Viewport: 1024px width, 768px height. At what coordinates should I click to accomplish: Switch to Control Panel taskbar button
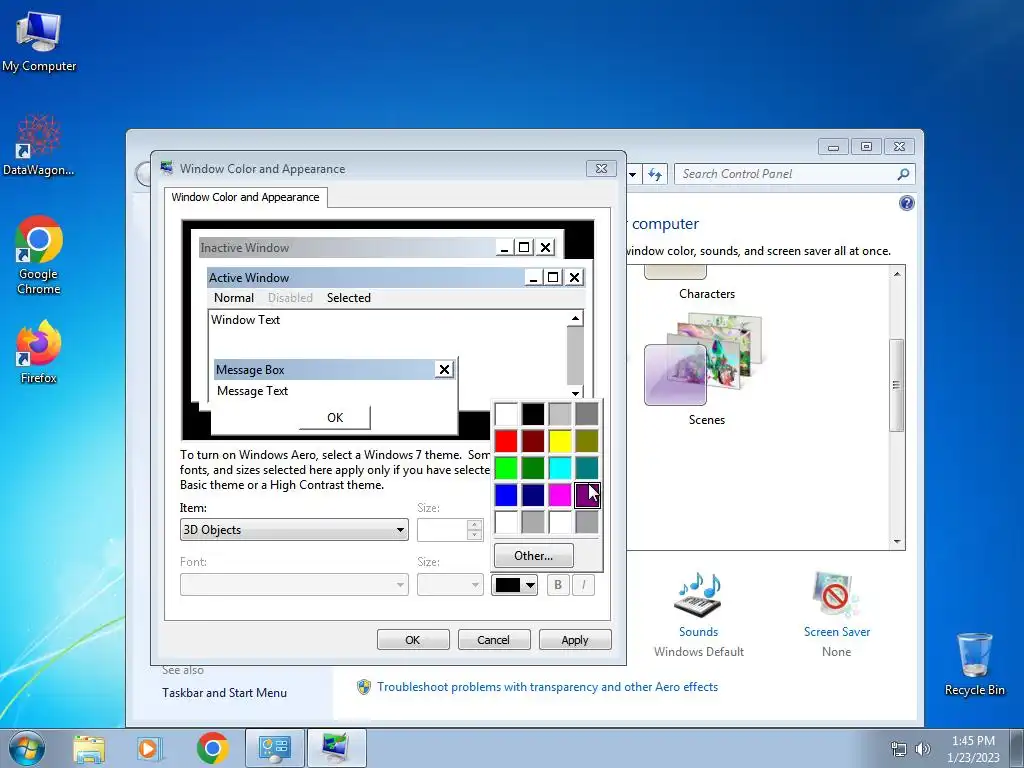(x=274, y=748)
